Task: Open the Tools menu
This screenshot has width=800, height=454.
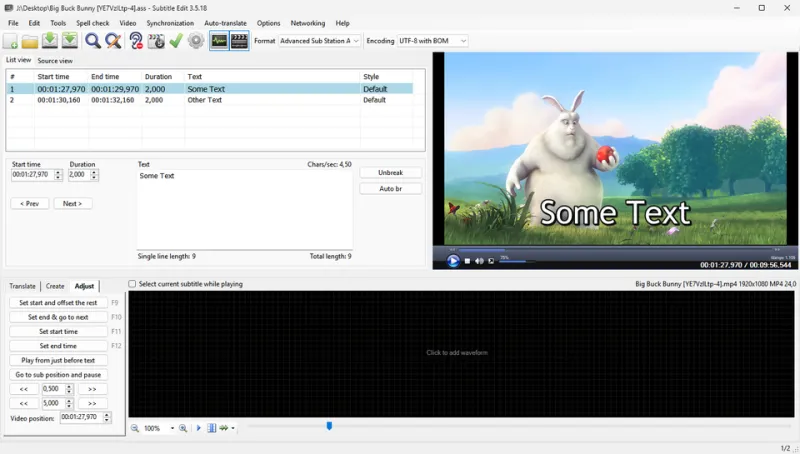Action: 58,23
